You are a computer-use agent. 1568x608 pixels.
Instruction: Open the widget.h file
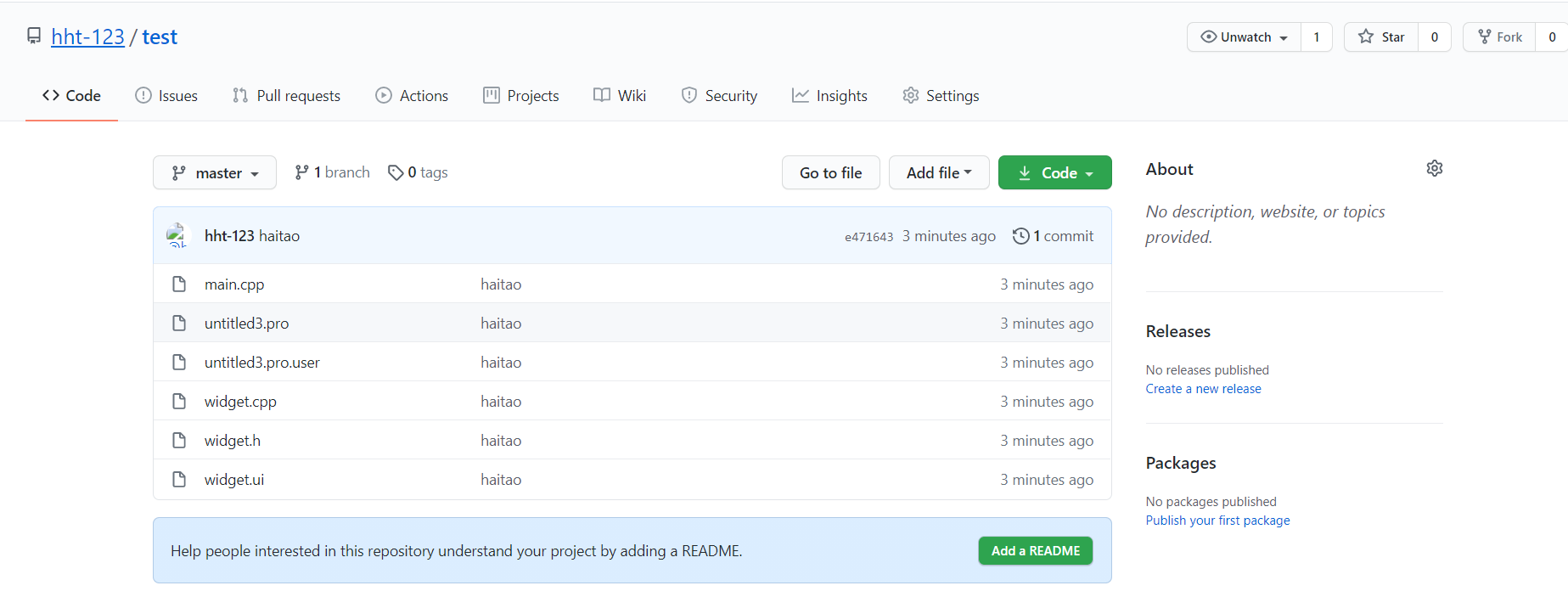coord(233,441)
